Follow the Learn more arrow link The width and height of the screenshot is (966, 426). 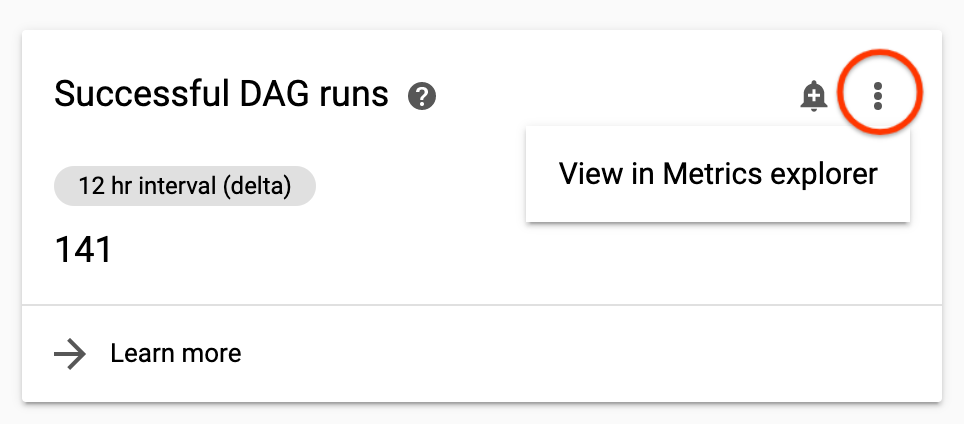[x=70, y=353]
